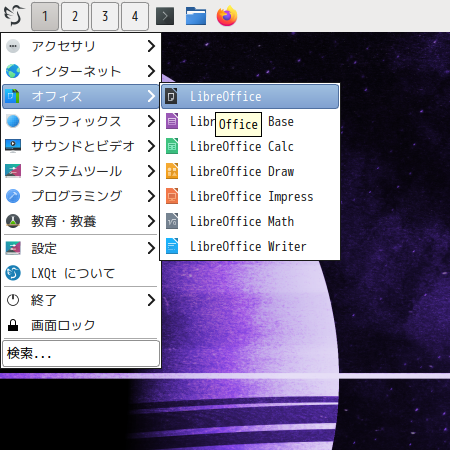The width and height of the screenshot is (450, 450).
Task: Click the アクセサリ category icon
Action: 13,46
